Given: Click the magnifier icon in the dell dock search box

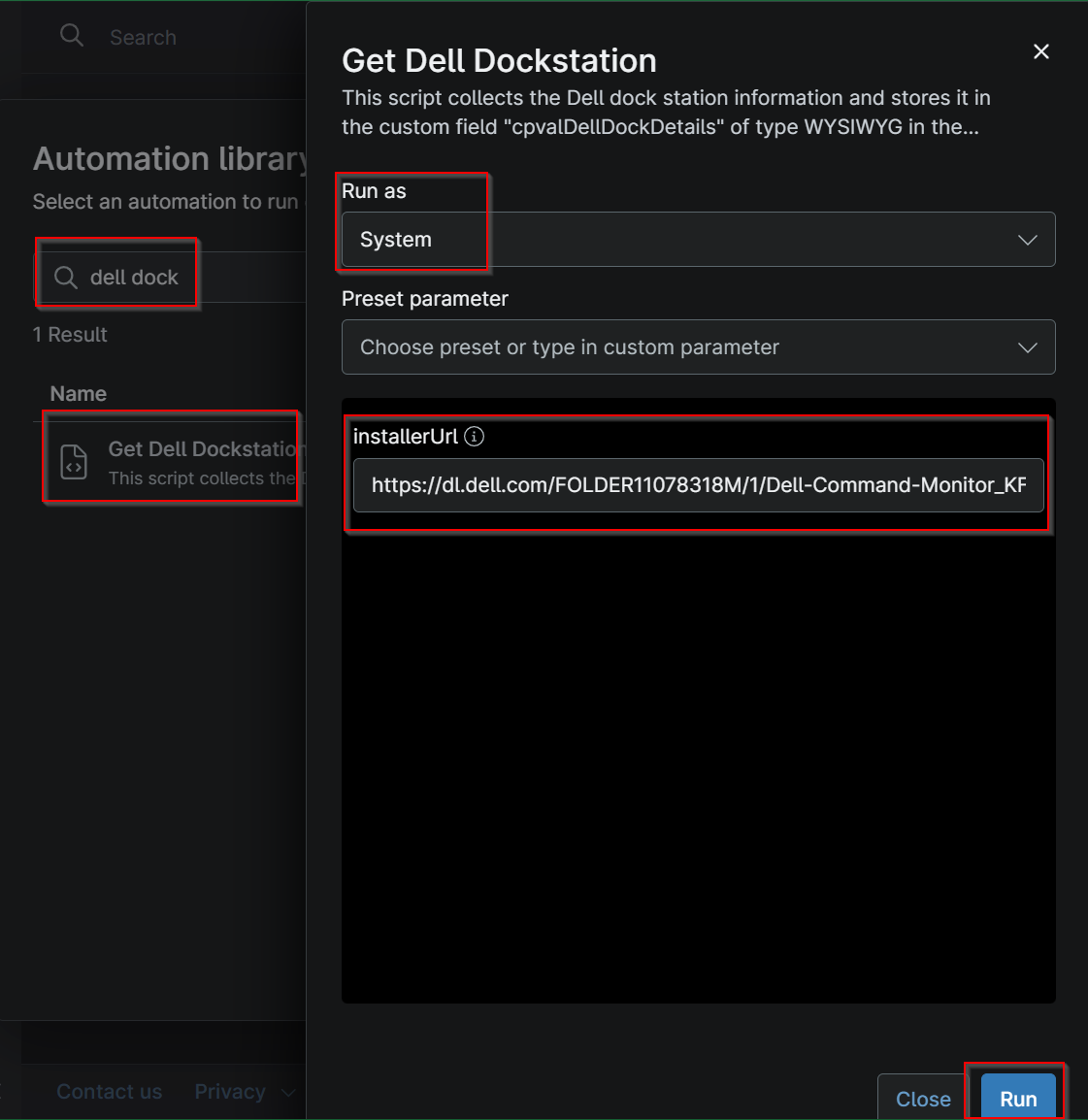Looking at the screenshot, I should [66, 278].
